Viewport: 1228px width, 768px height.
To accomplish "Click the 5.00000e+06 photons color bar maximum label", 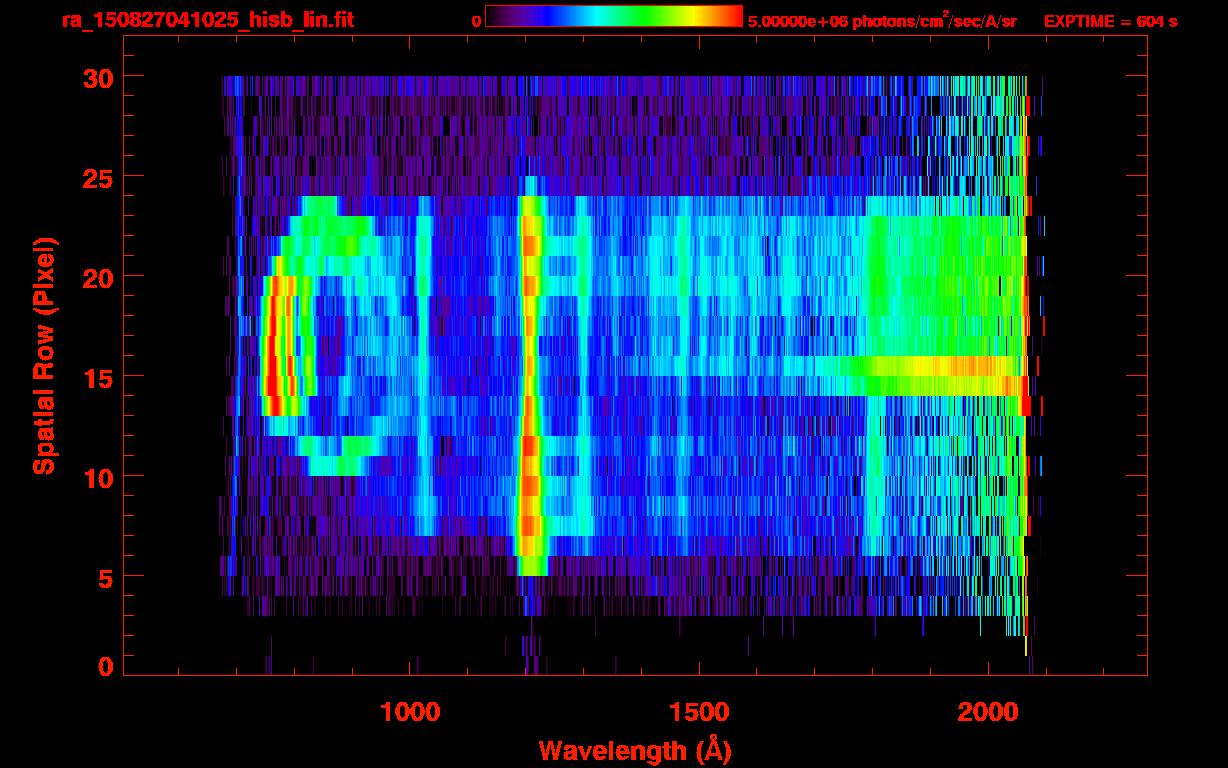I will pyautogui.click(x=882, y=21).
